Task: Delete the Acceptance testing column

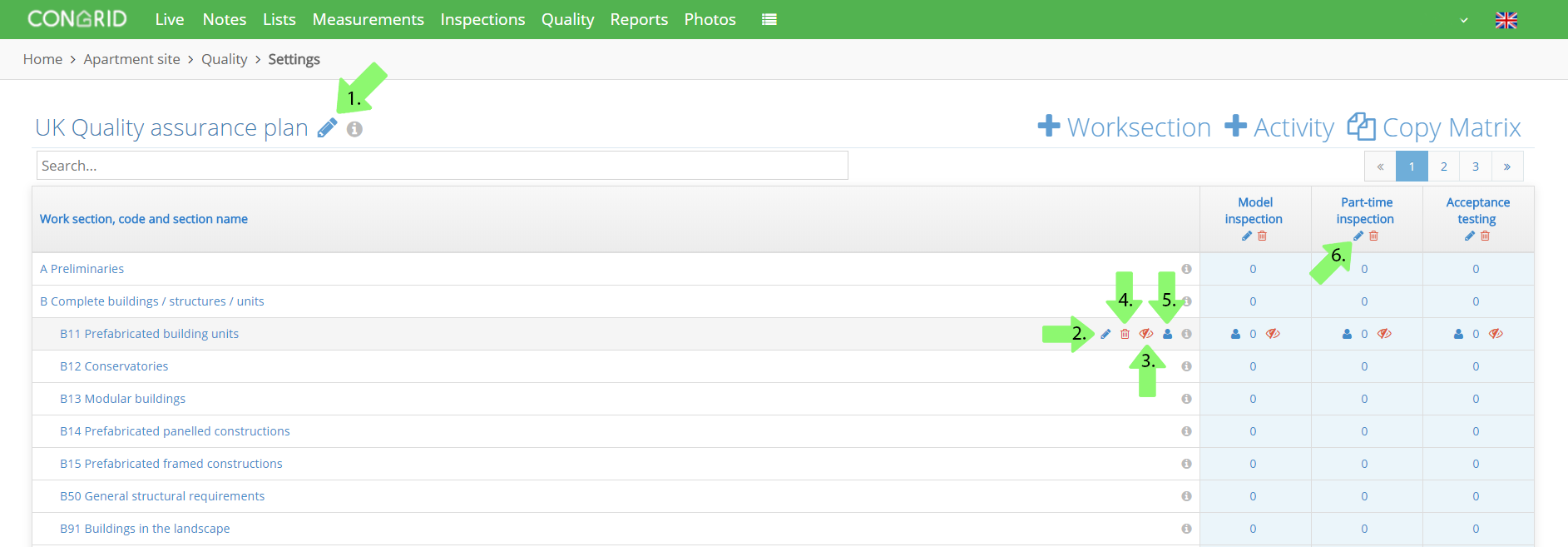Action: click(1485, 236)
